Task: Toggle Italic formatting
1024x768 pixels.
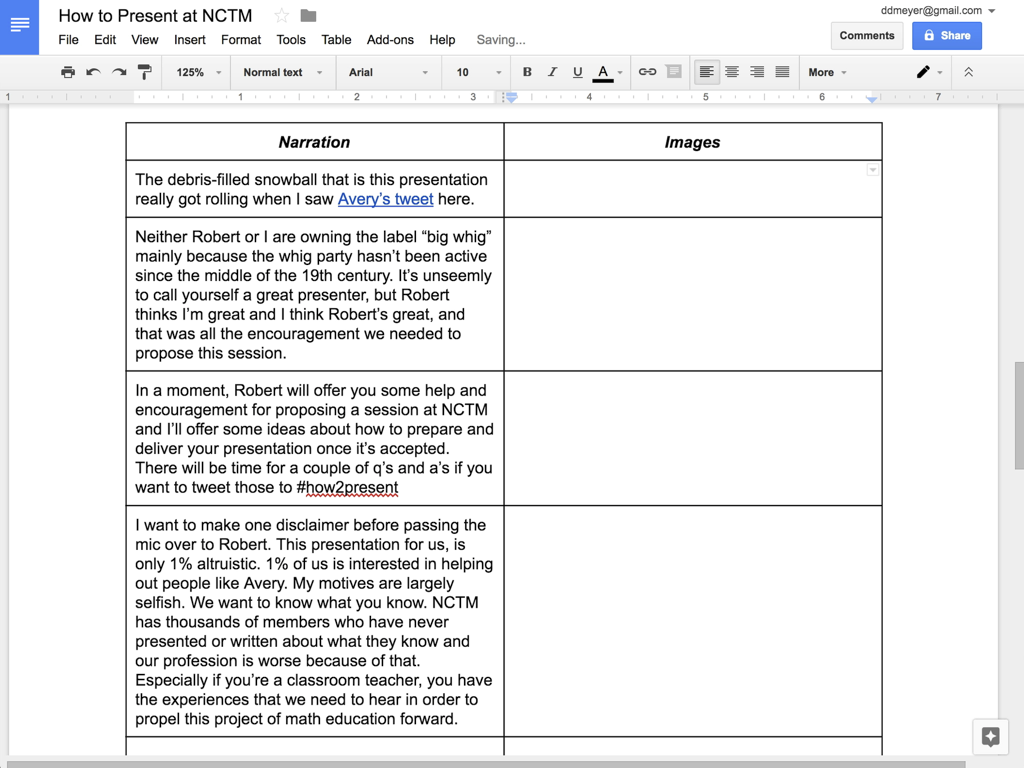Action: 552,72
